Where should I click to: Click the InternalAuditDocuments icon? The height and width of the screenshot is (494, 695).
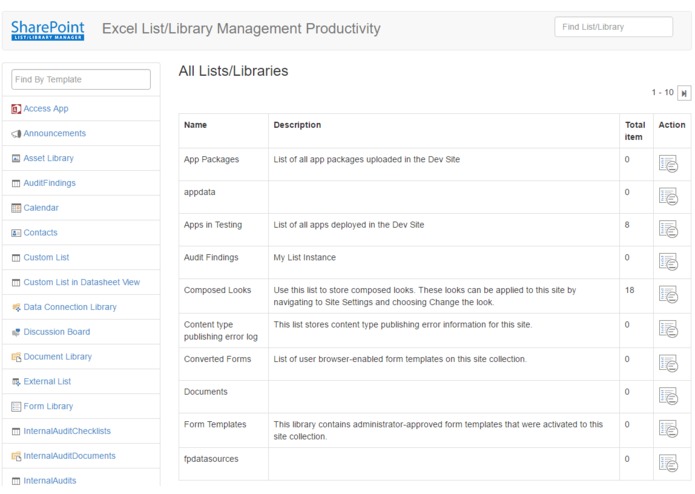tap(16, 456)
